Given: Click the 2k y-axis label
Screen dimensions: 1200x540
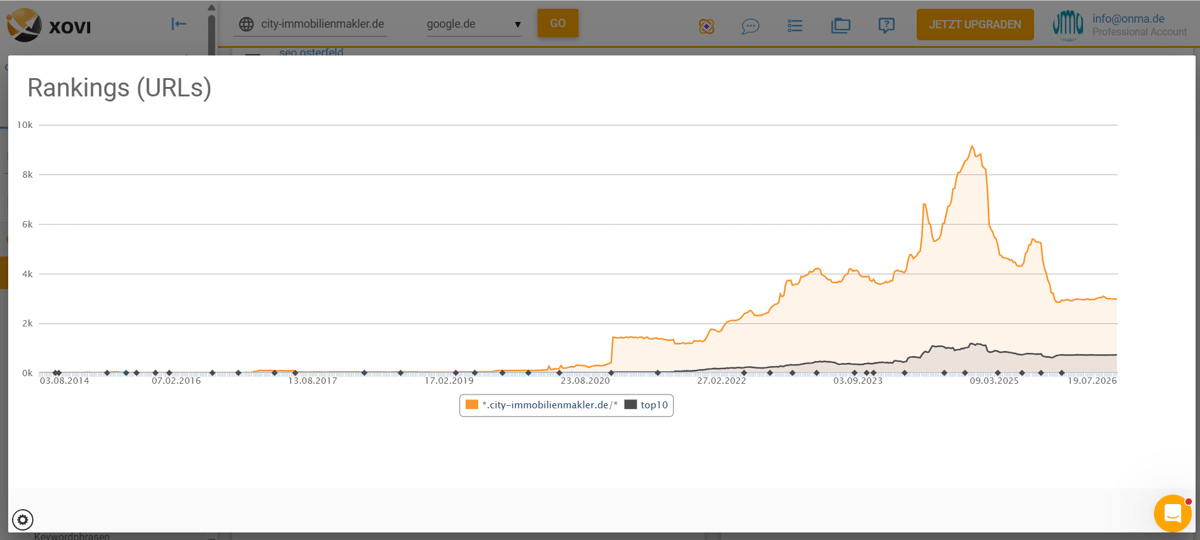Looking at the screenshot, I should click(27, 324).
